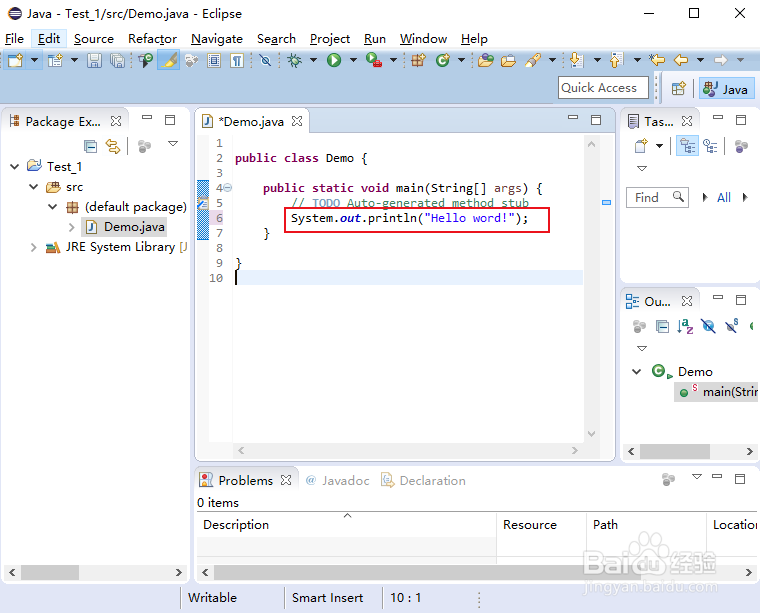
Task: Click the New Java Package icon
Action: click(418, 60)
